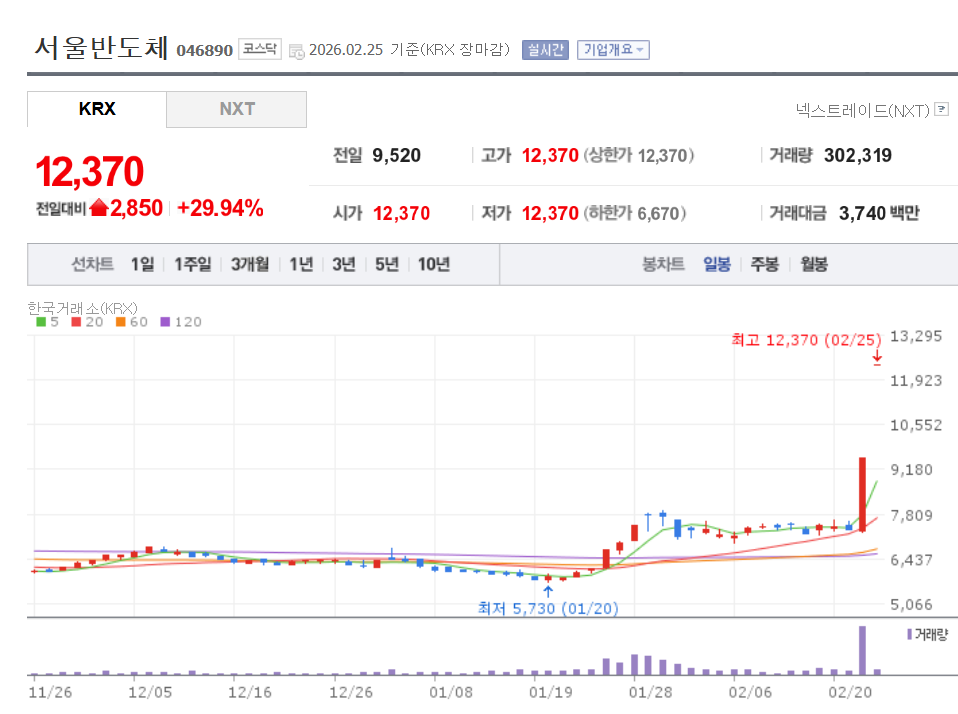Image resolution: width=958 pixels, height=714 pixels.
Task: Click the purple 120-day moving average swatch
Action: [x=165, y=322]
